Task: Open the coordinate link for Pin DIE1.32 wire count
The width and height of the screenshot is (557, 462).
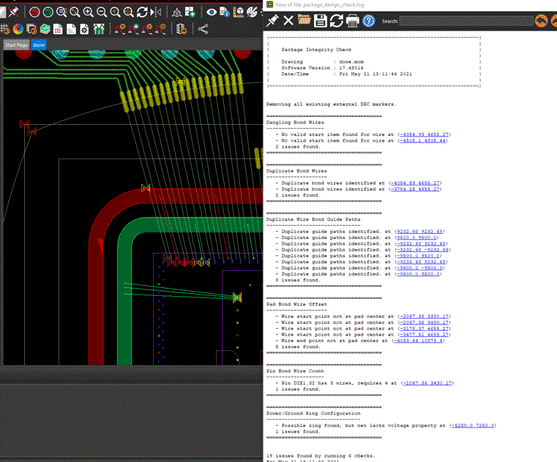Action: click(427, 383)
